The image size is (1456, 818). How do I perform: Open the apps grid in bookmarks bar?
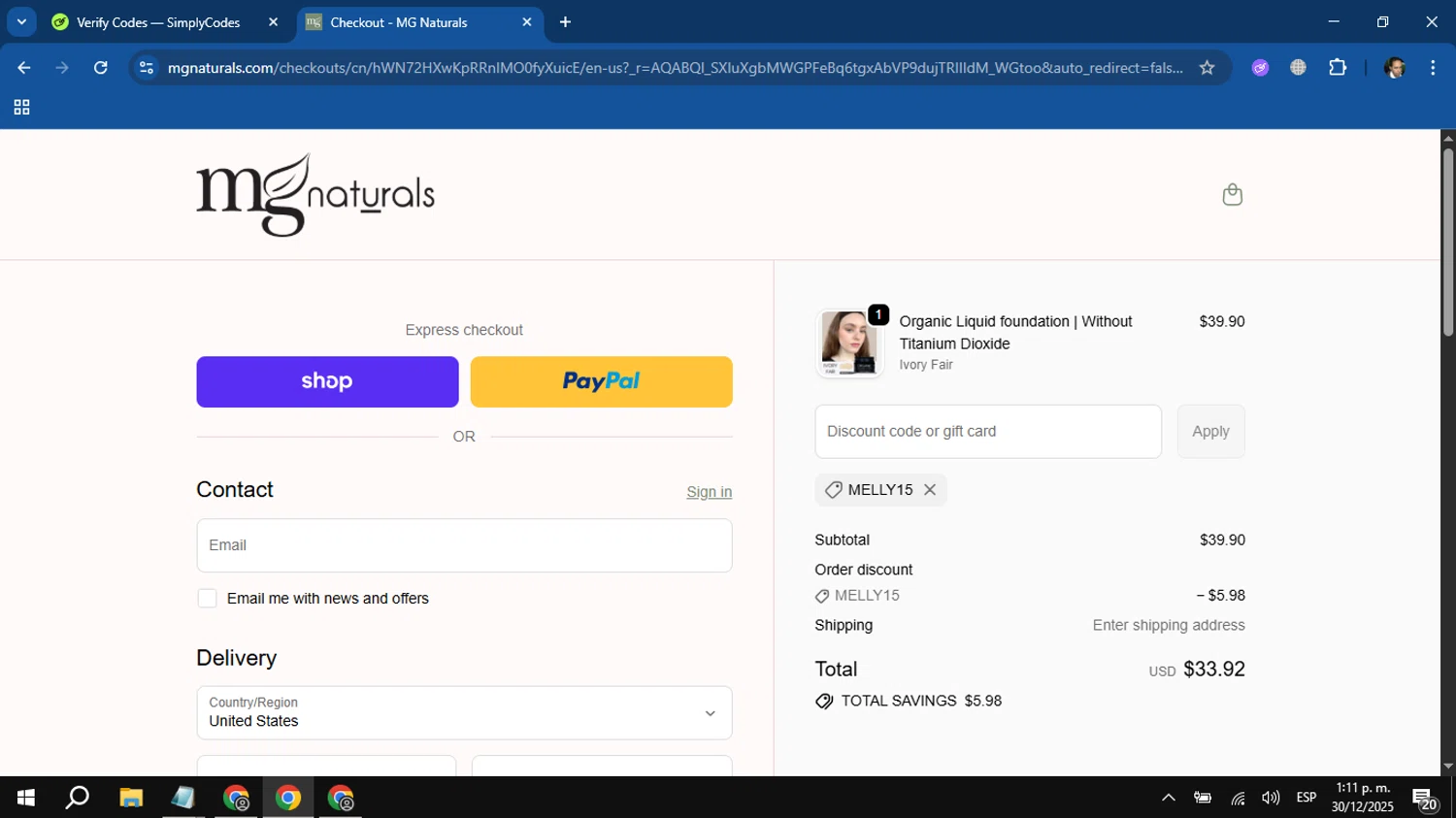pos(21,108)
